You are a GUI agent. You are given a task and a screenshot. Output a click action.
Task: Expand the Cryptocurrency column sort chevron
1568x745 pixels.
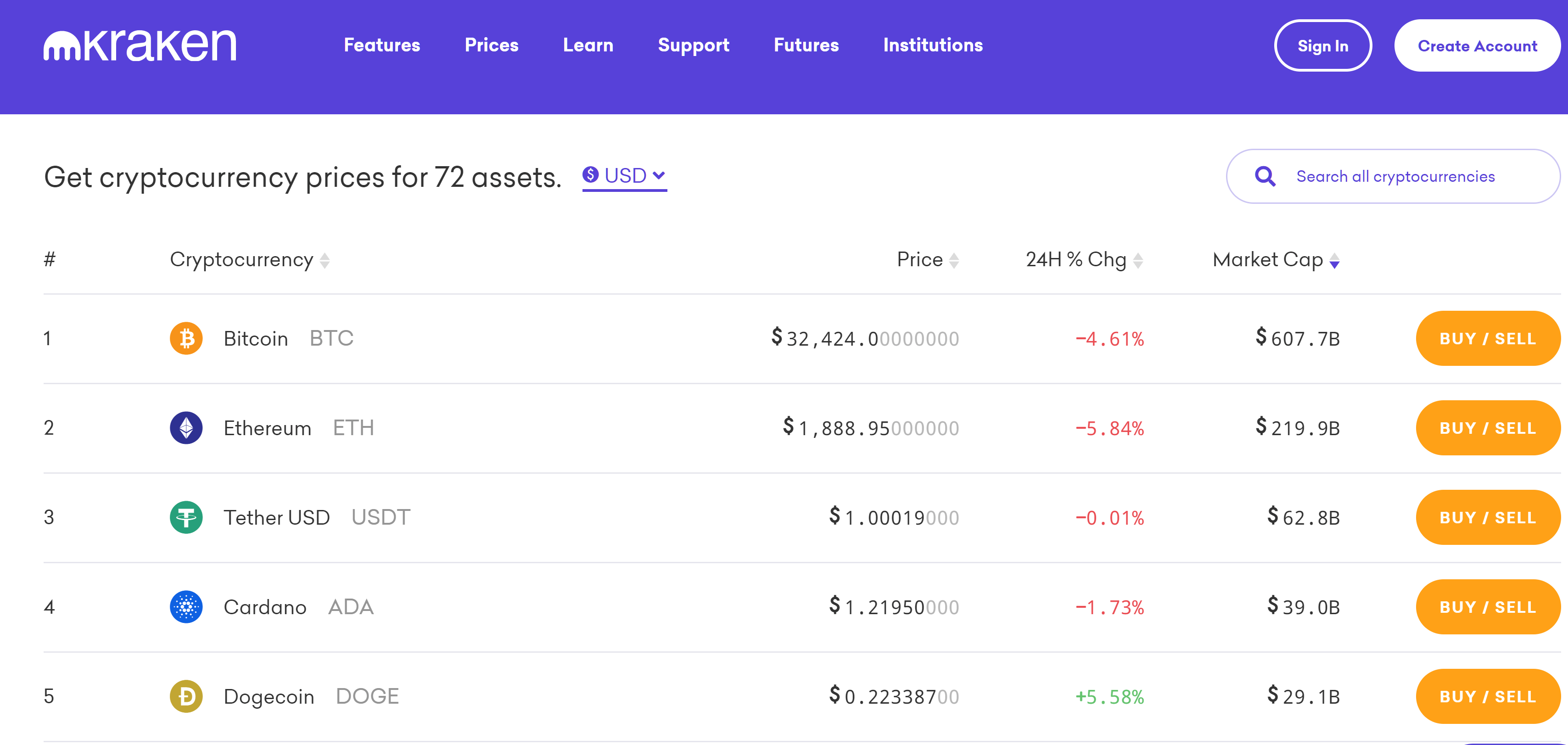[325, 261]
